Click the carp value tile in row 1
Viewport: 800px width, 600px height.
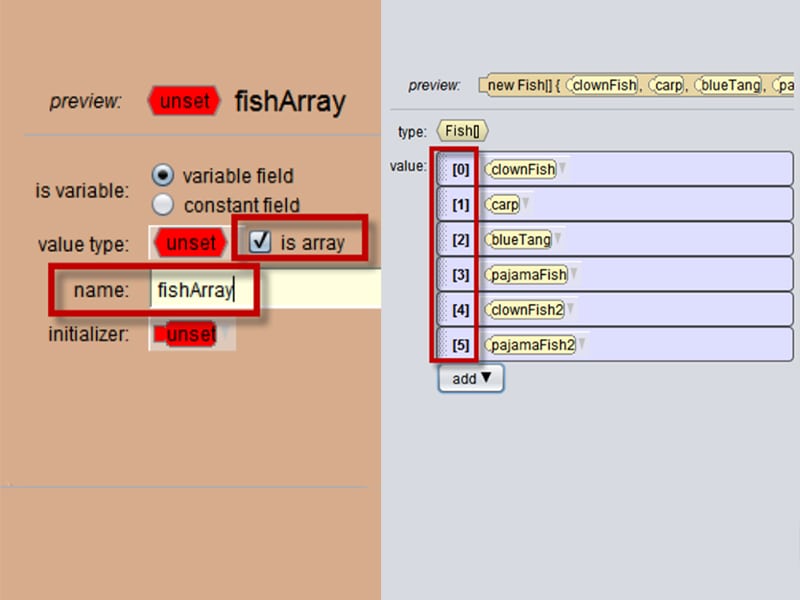coord(503,204)
